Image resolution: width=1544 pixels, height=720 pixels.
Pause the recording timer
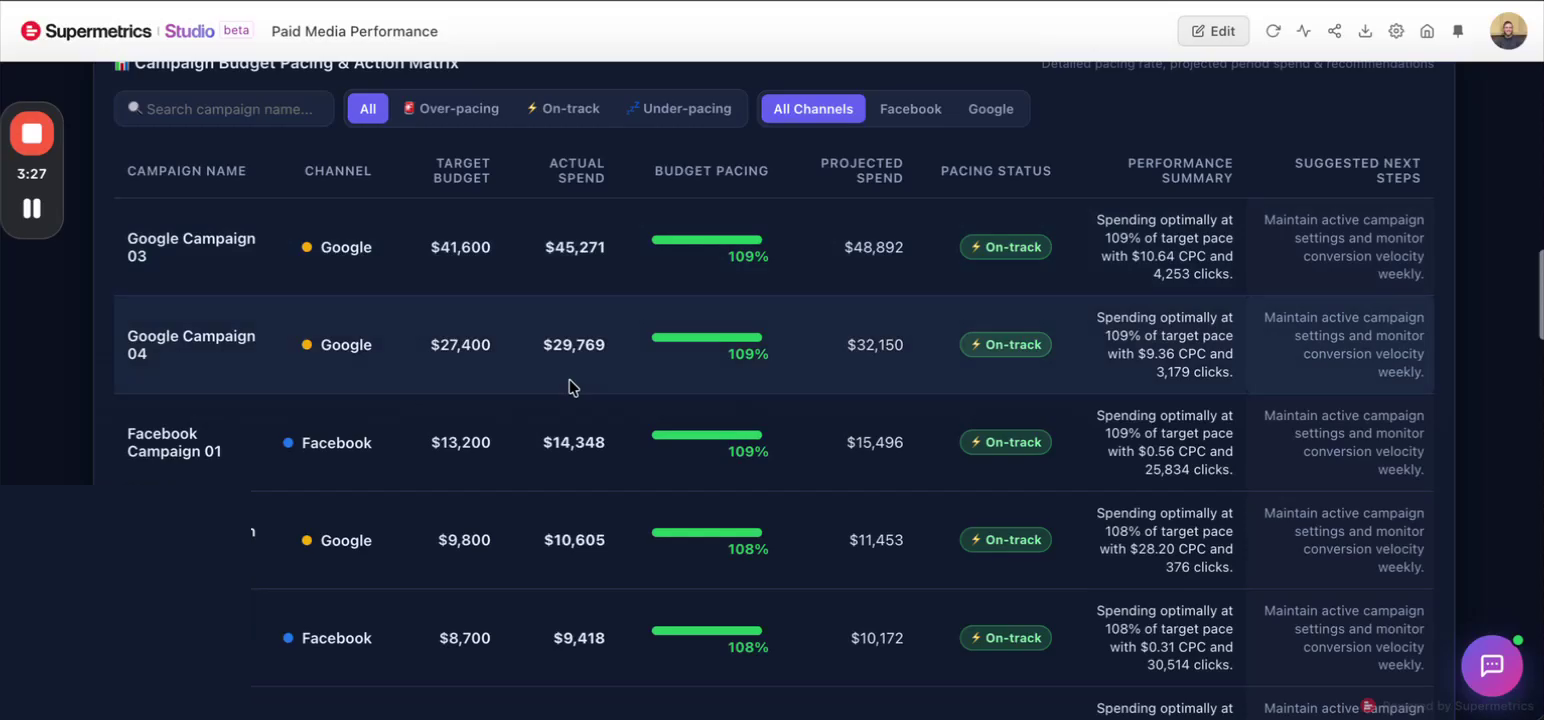coord(32,208)
